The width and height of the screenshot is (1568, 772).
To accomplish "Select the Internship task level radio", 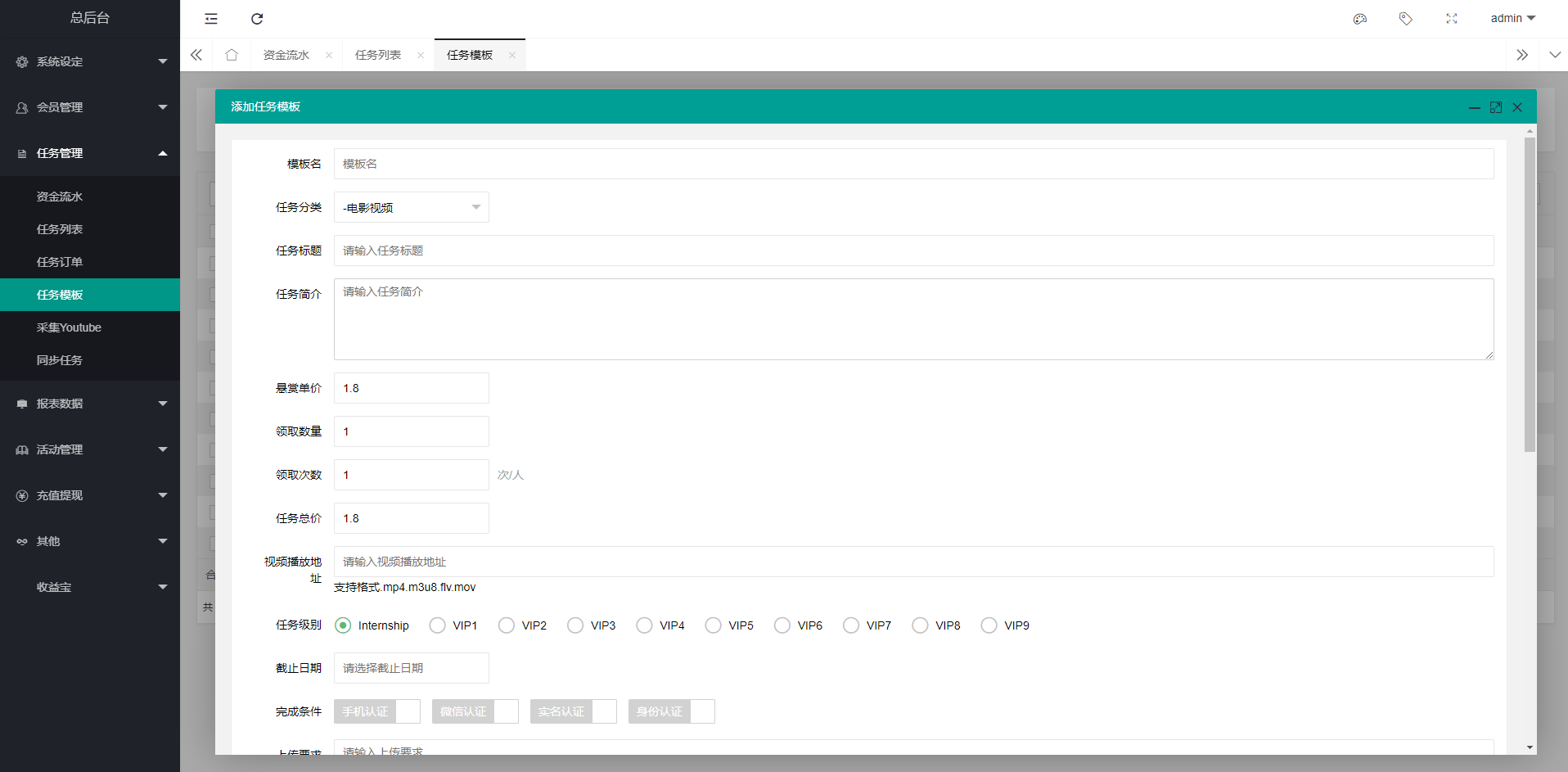I will point(343,625).
